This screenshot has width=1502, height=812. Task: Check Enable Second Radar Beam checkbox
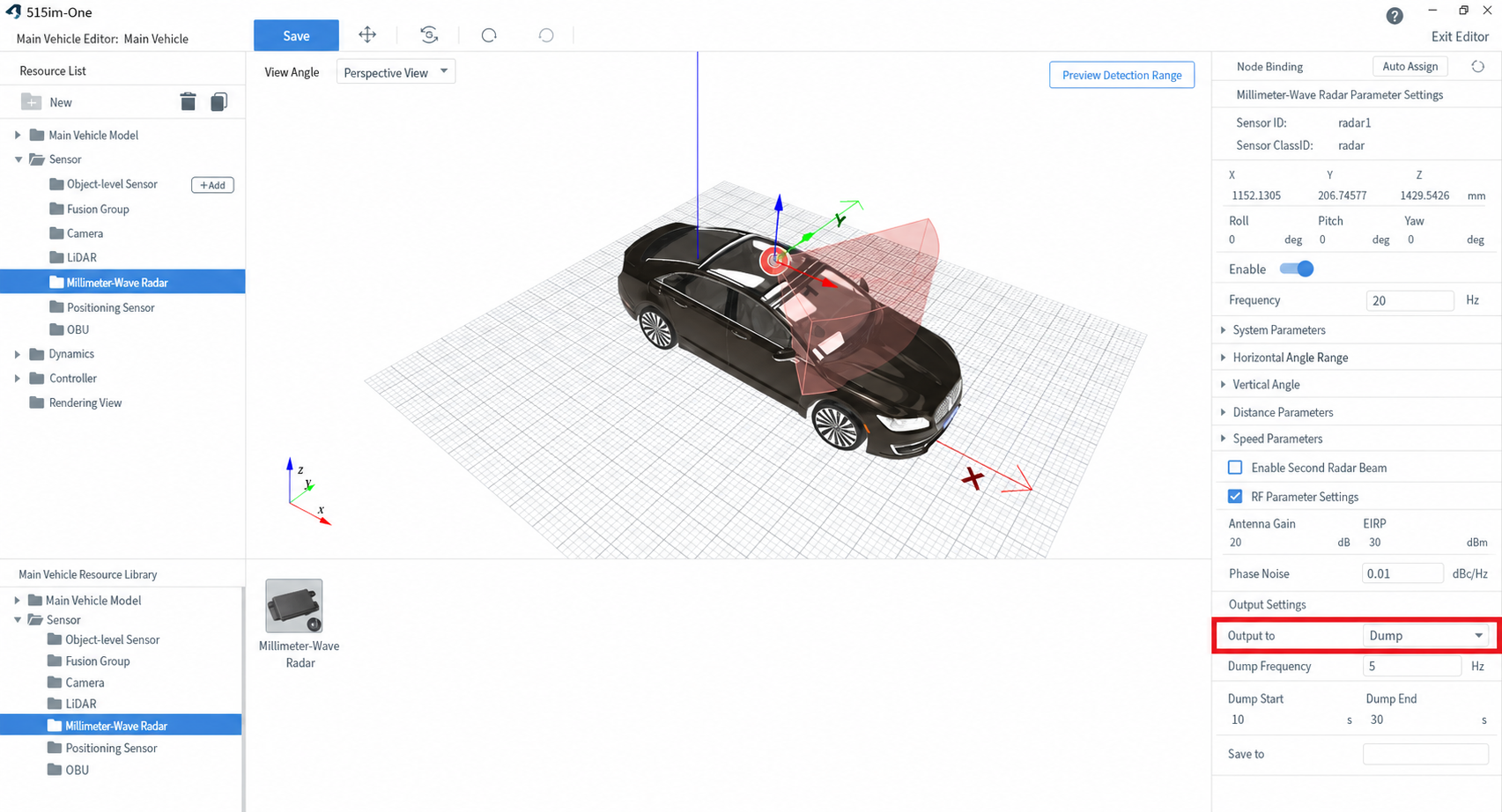(x=1235, y=468)
